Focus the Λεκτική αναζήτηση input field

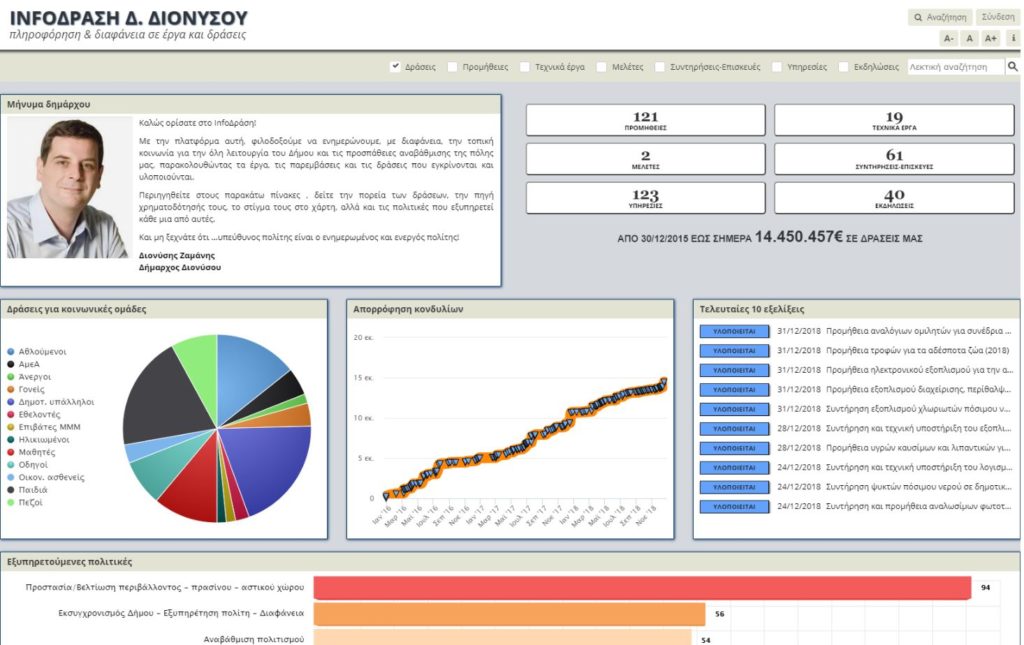[954, 67]
